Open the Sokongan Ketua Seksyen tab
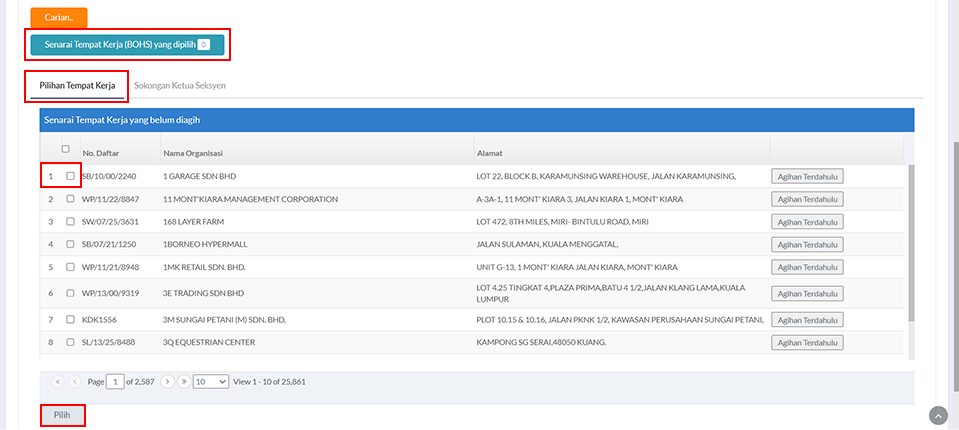 180,86
